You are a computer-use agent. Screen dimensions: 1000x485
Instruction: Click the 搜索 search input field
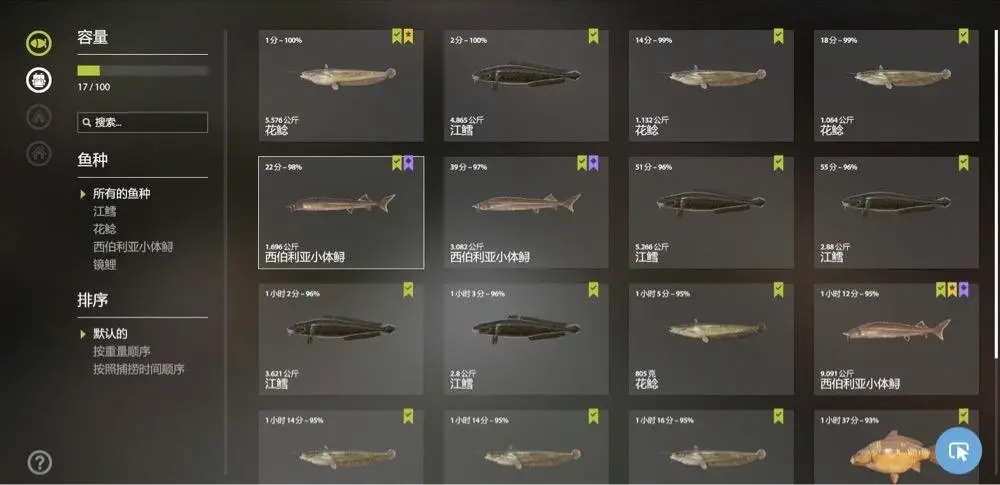[x=142, y=123]
